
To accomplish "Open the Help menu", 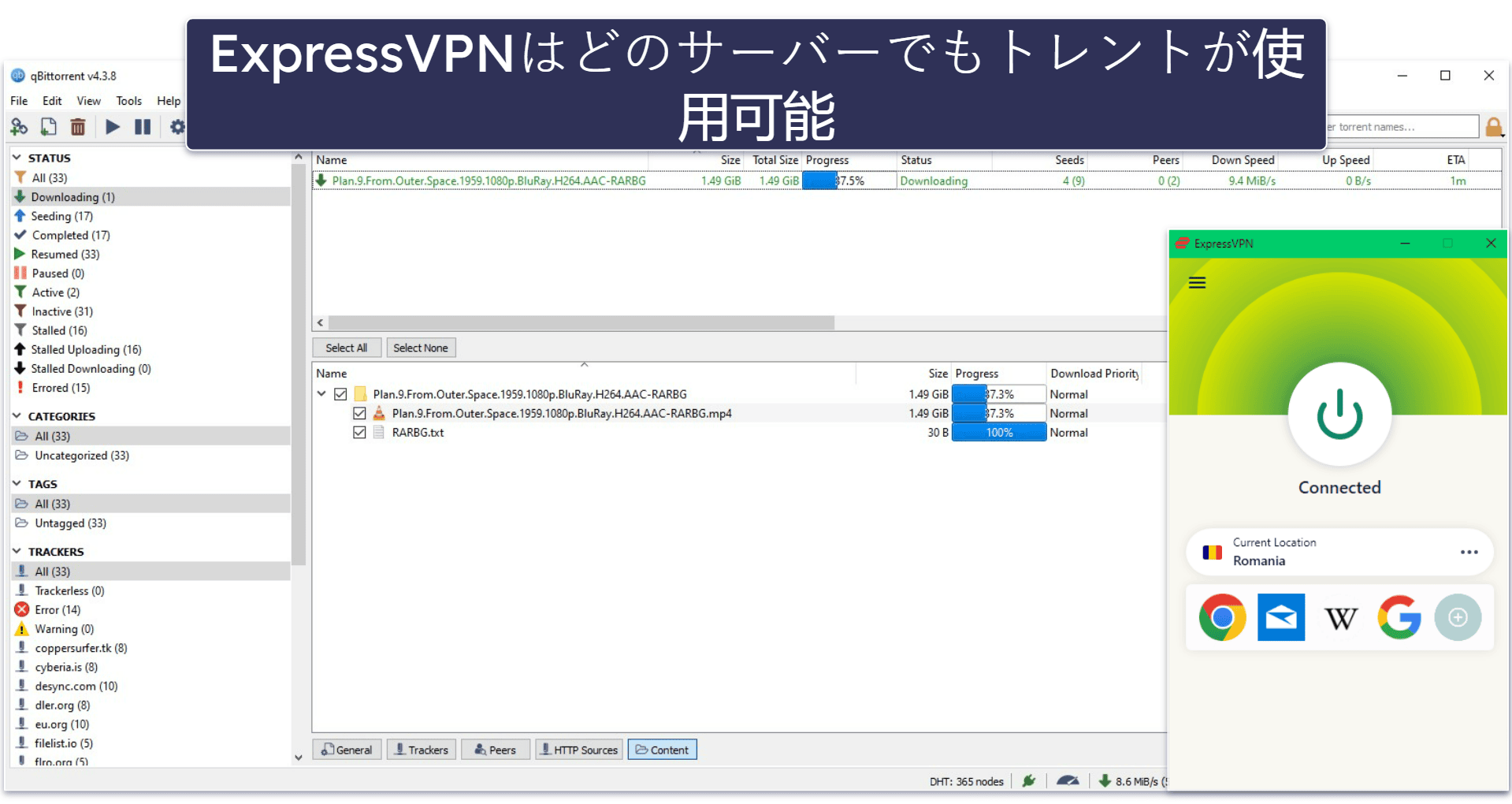I will pyautogui.click(x=169, y=101).
